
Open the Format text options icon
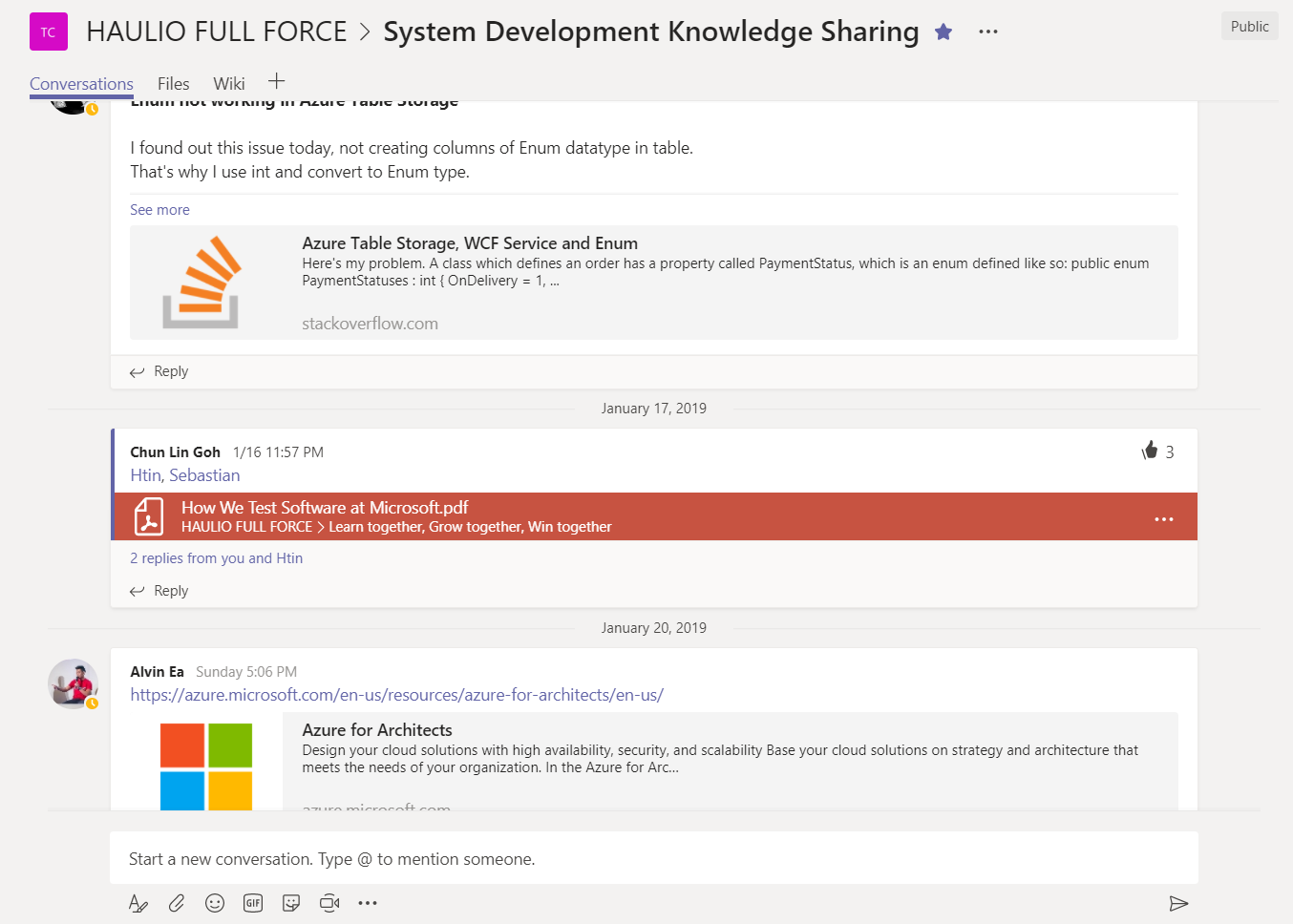pos(138,903)
